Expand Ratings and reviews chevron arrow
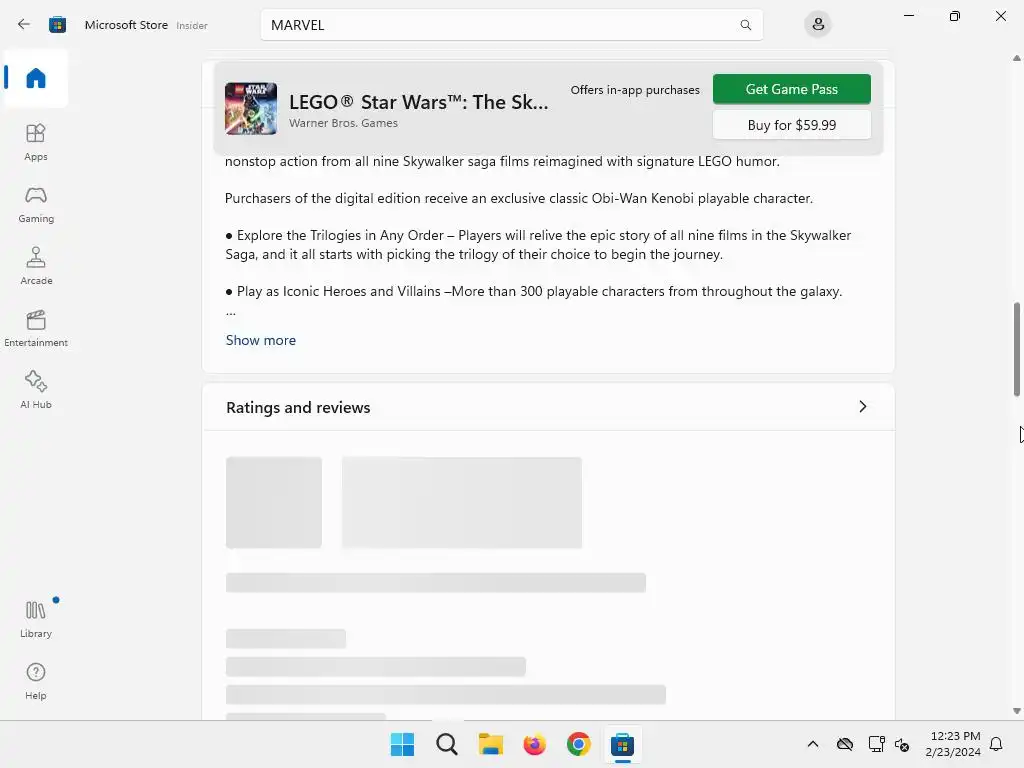The image size is (1024, 768). point(863,407)
